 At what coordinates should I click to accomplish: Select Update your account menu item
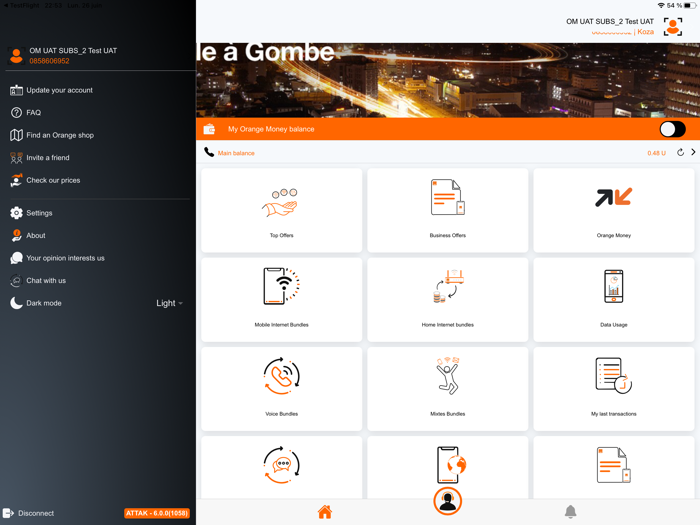[x=59, y=90]
